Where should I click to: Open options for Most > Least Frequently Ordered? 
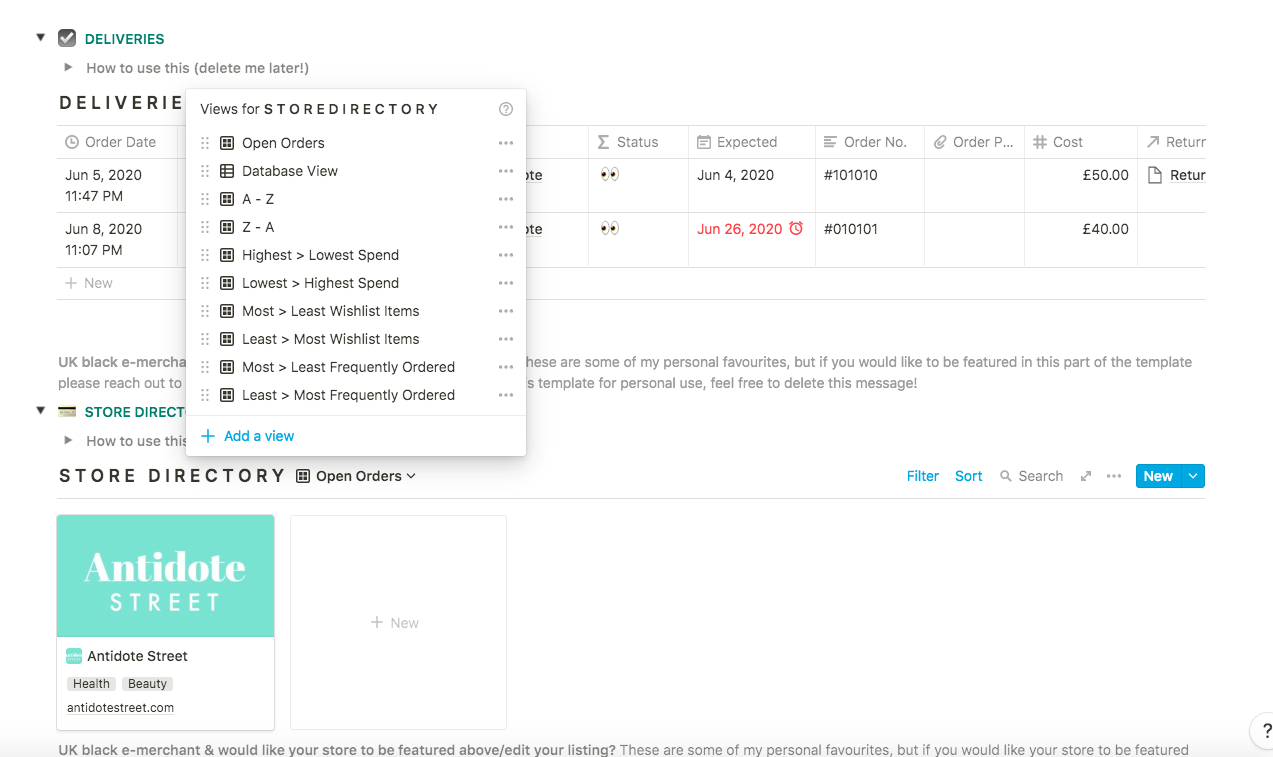click(506, 367)
